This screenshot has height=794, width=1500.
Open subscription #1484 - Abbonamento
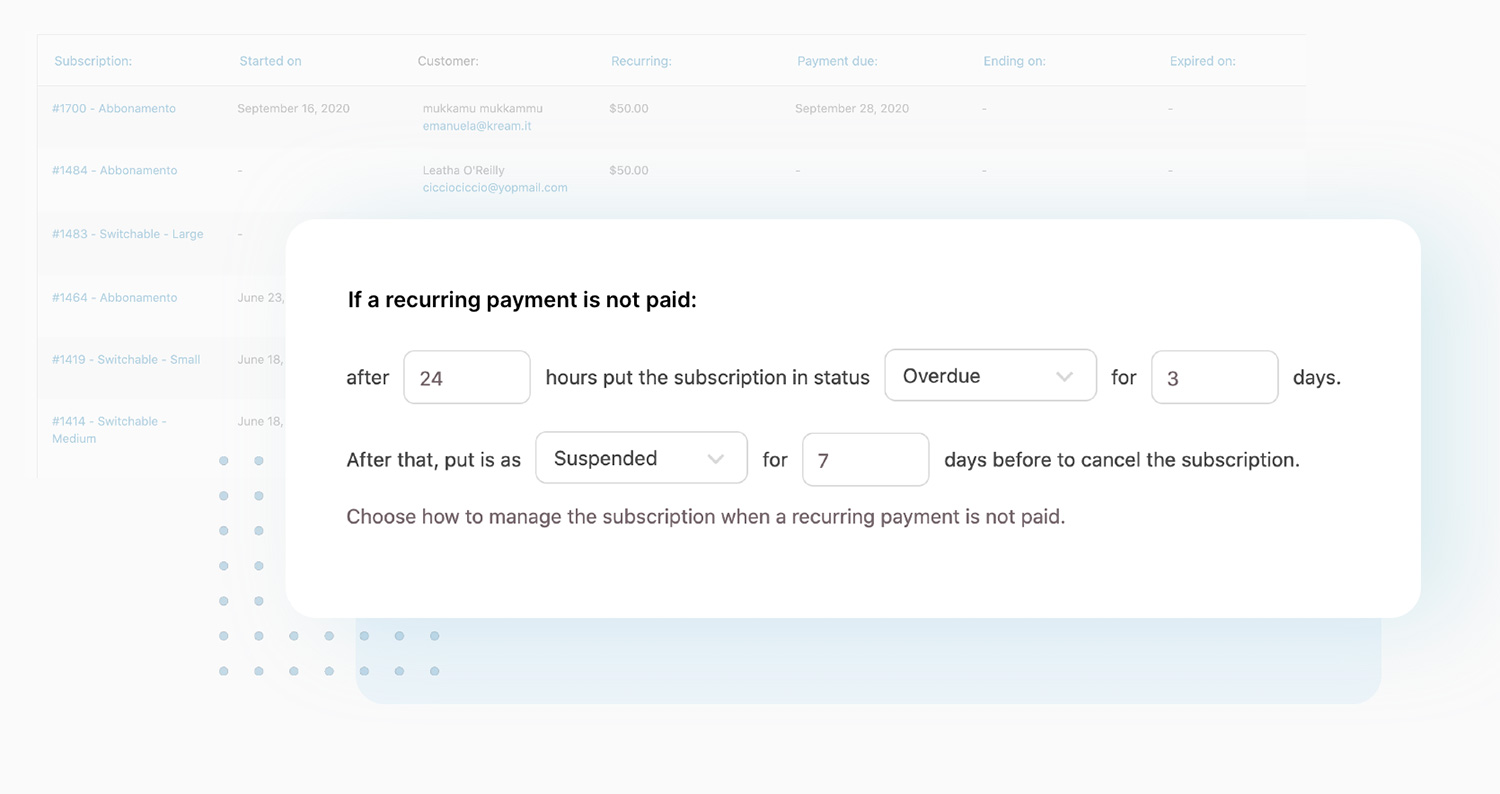[x=113, y=170]
